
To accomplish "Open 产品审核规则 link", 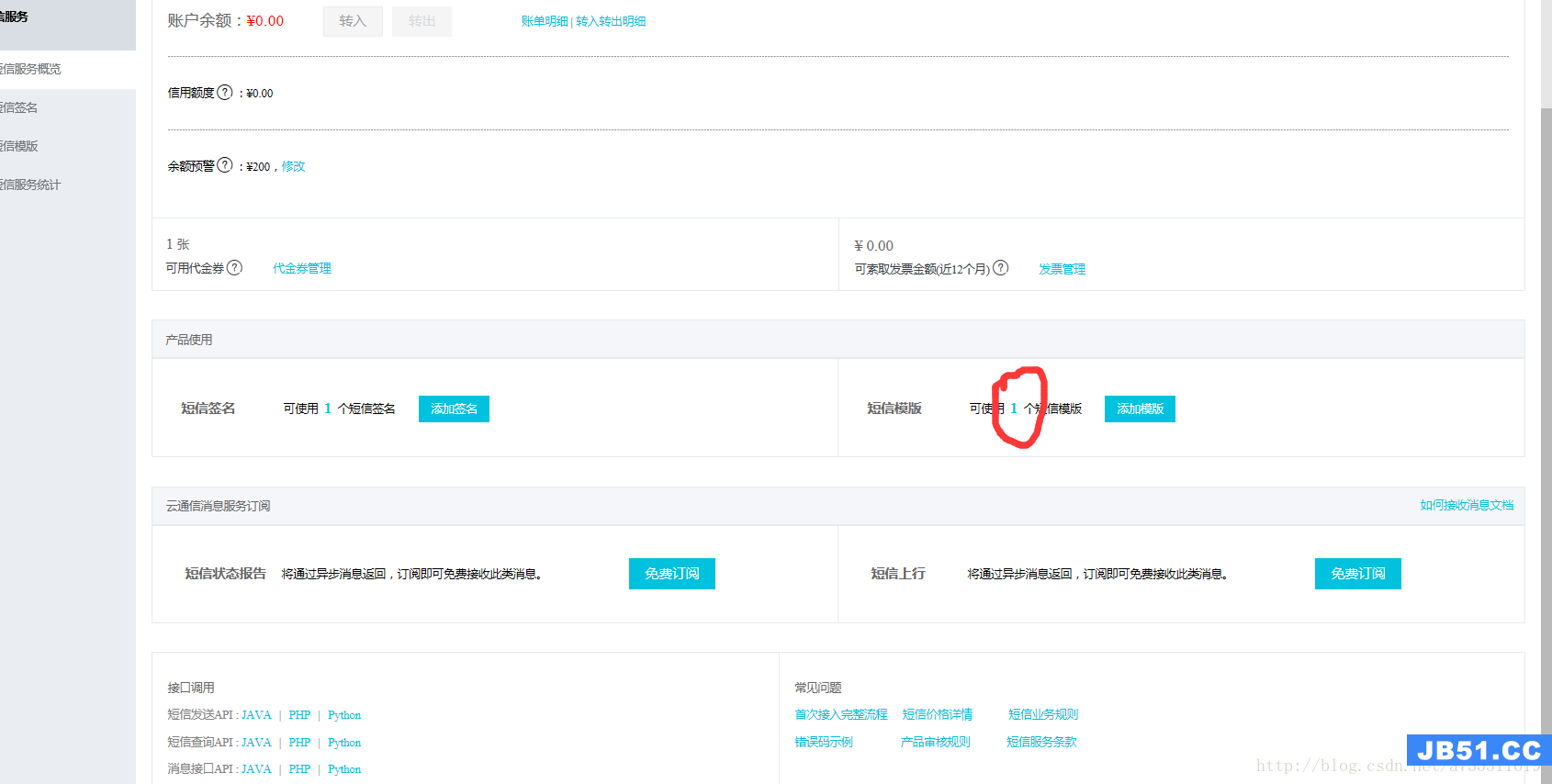I will [x=936, y=742].
